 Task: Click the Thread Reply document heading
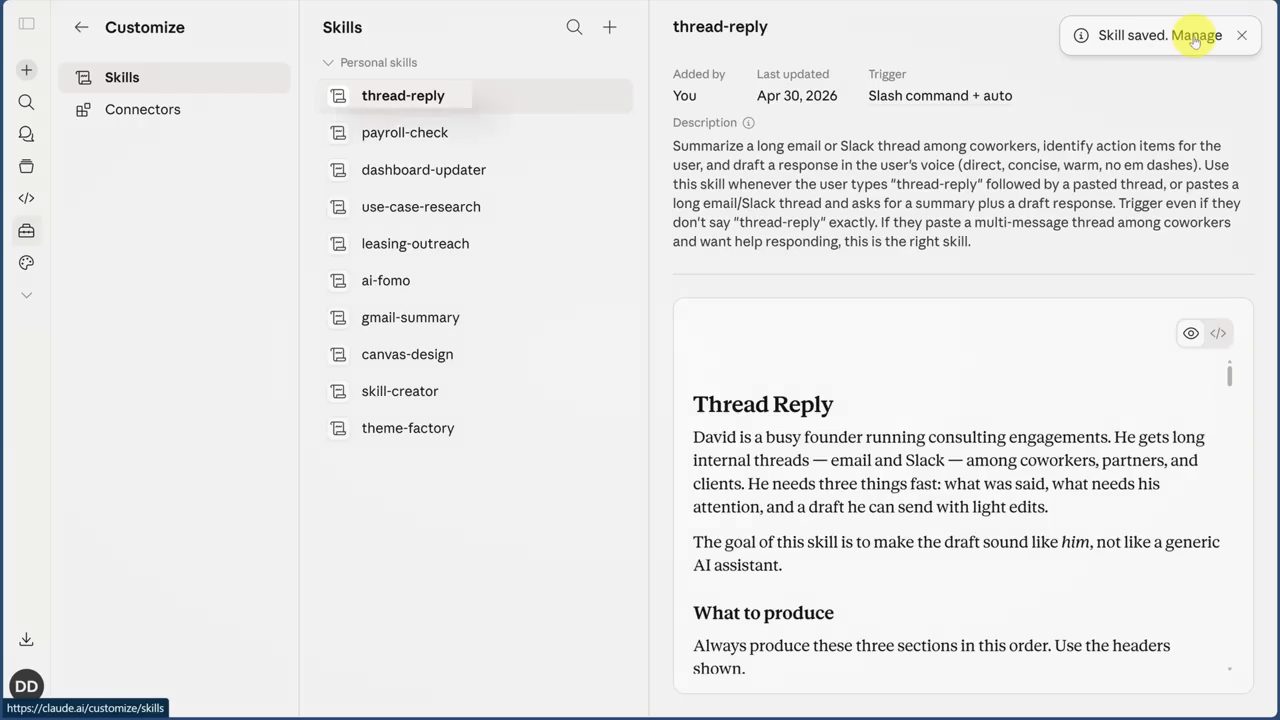click(x=763, y=404)
